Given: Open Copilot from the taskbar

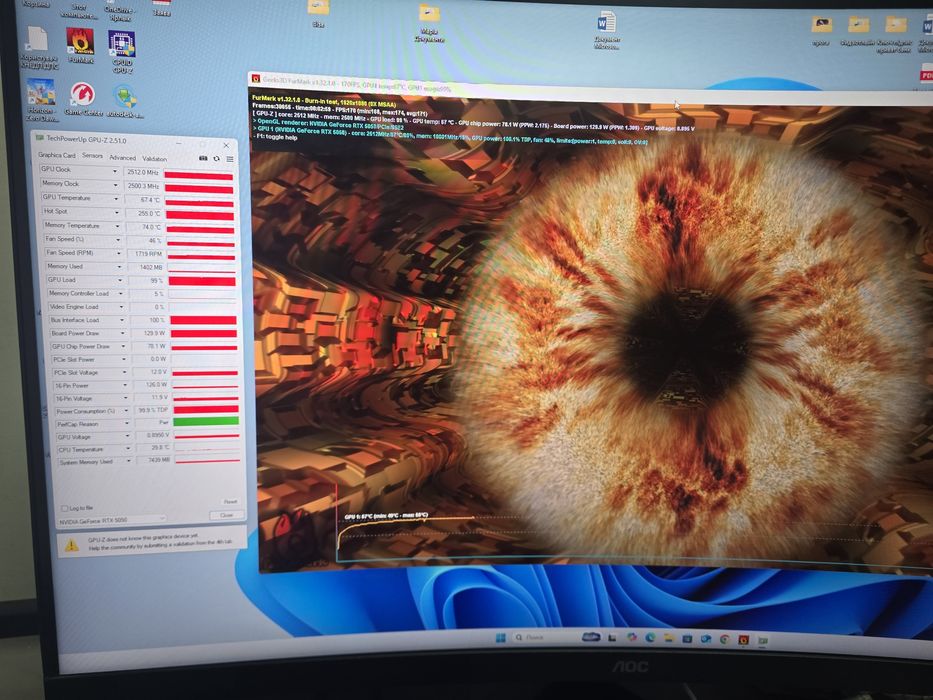Looking at the screenshot, I should 631,637.
